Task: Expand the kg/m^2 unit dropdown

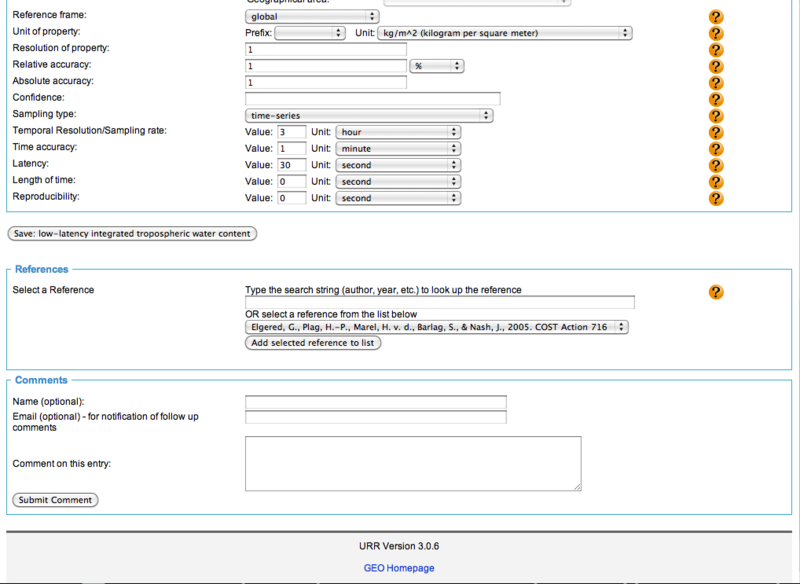Action: pos(505,33)
